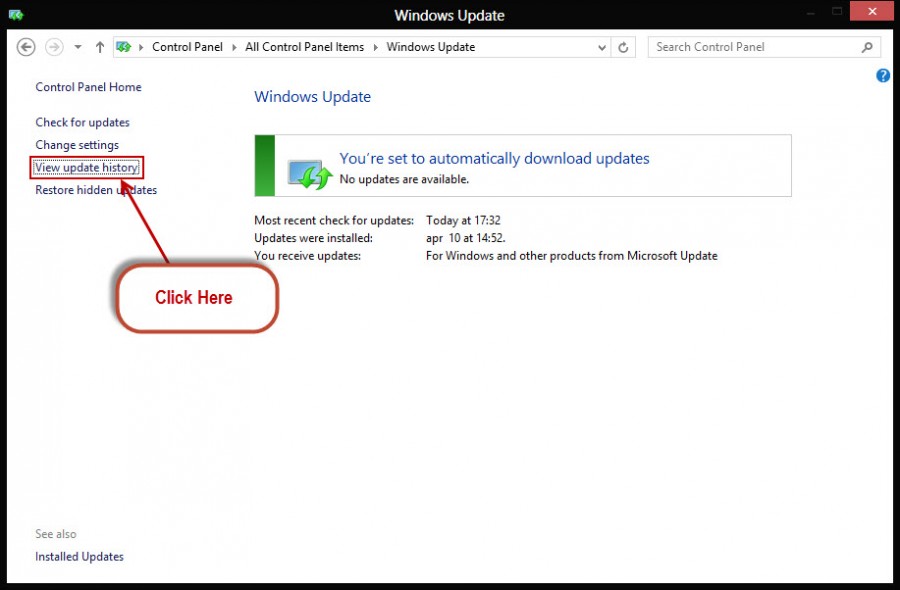Go up one level with the up arrow
Screen dimensions: 900x590
coord(100,47)
